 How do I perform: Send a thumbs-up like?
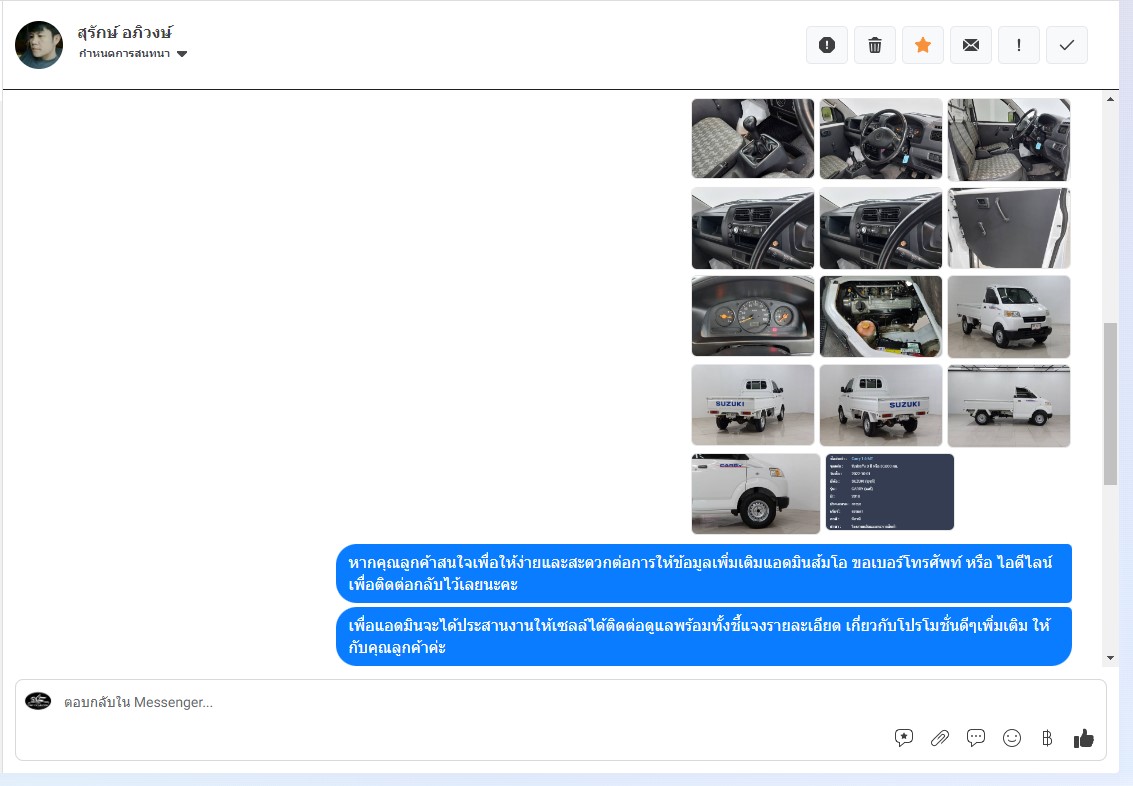point(1083,738)
